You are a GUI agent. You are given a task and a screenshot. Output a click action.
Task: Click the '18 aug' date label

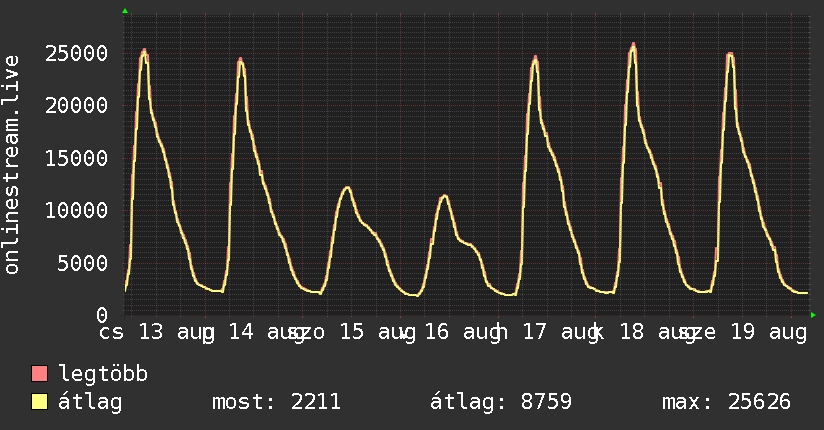click(658, 332)
